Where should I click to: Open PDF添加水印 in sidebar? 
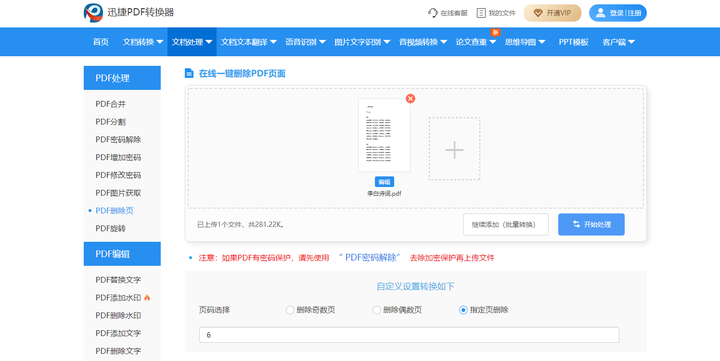[118, 298]
